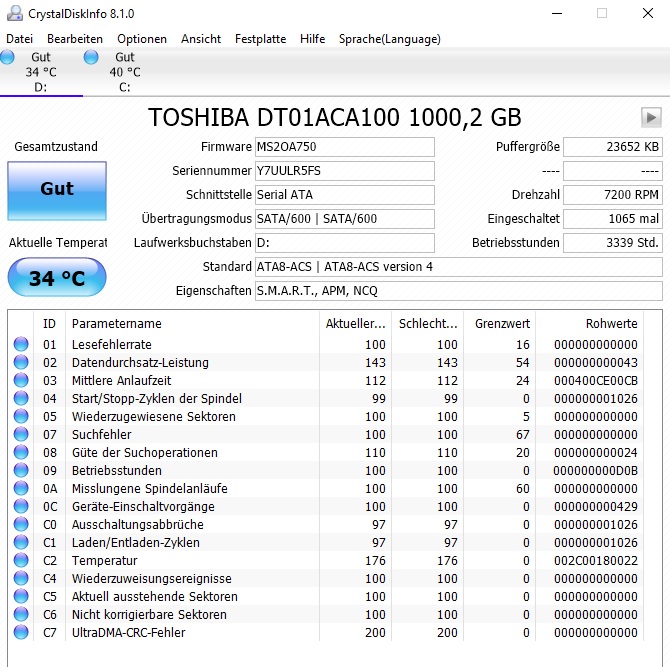Open the Hilfe menu
This screenshot has height=667, width=670.
pyautogui.click(x=312, y=39)
